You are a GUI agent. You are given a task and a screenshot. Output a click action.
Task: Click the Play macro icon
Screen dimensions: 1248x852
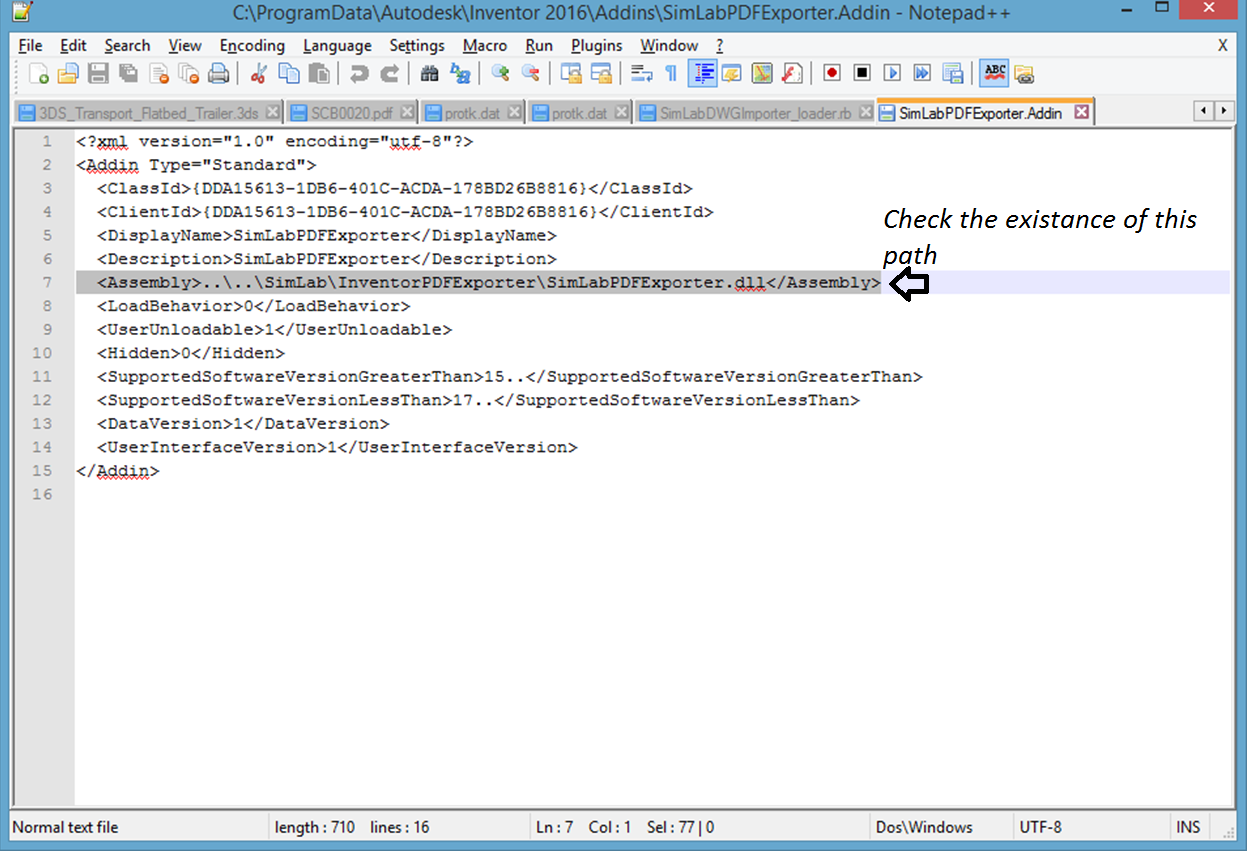click(892, 73)
